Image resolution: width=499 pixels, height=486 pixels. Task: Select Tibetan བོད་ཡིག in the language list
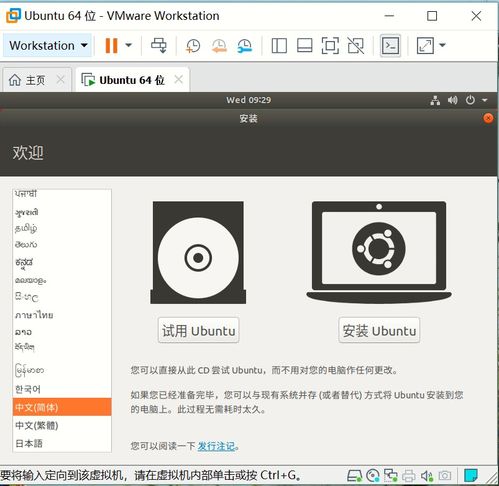[62, 347]
